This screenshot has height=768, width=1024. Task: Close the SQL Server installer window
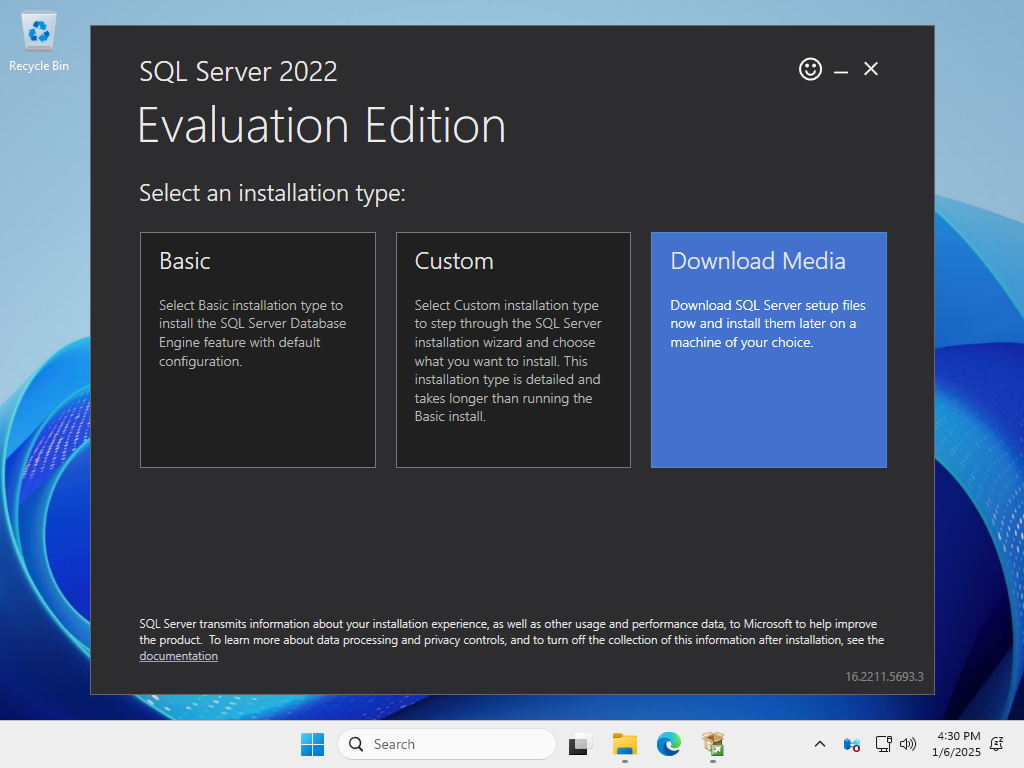click(871, 69)
